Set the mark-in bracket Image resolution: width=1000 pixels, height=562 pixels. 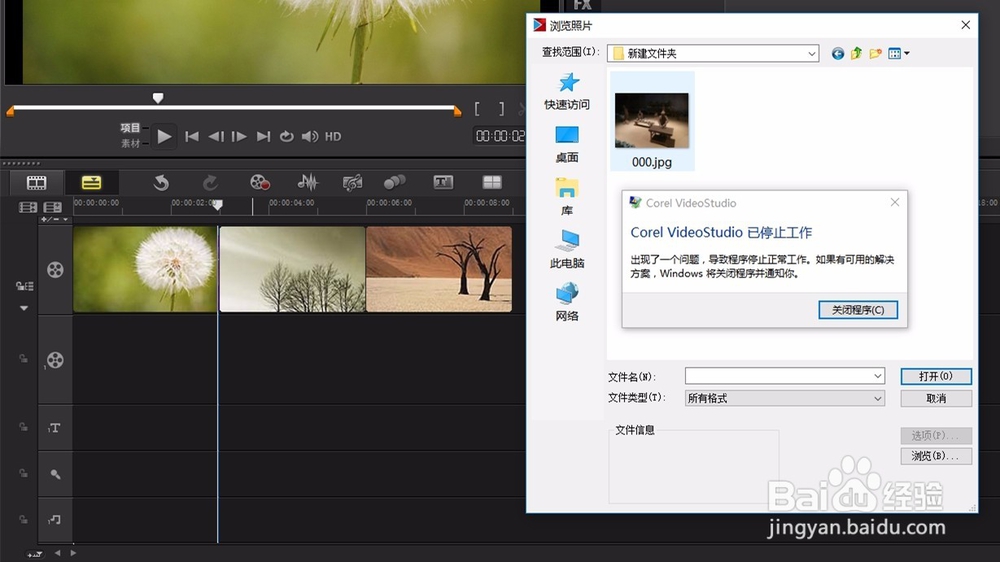click(477, 109)
